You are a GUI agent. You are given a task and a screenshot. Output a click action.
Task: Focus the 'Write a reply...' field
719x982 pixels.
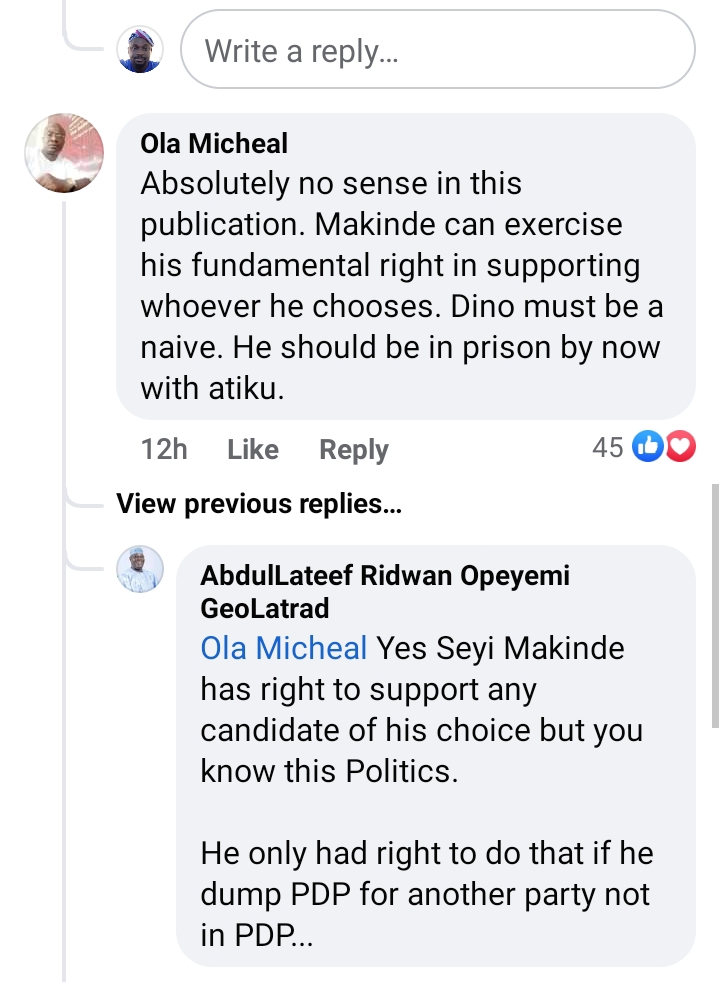(437, 50)
